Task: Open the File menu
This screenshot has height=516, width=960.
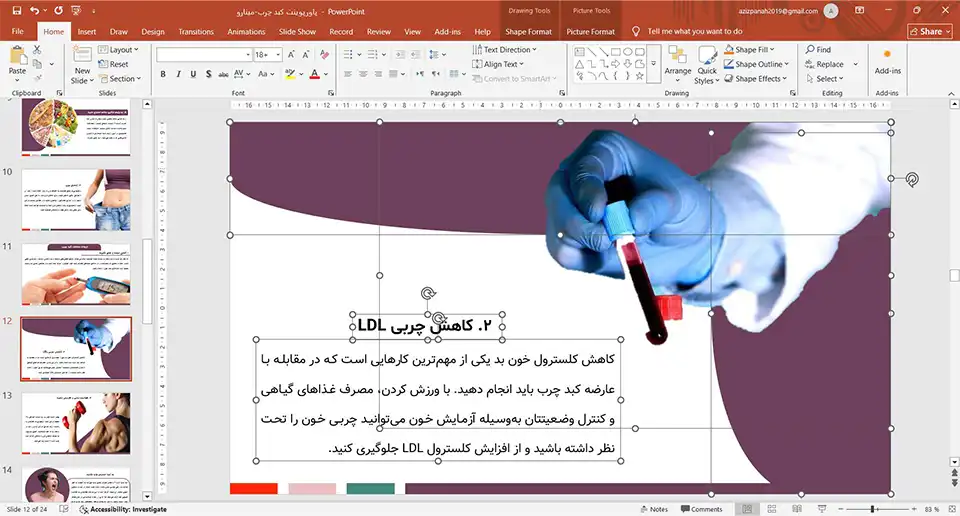Action: pos(18,31)
